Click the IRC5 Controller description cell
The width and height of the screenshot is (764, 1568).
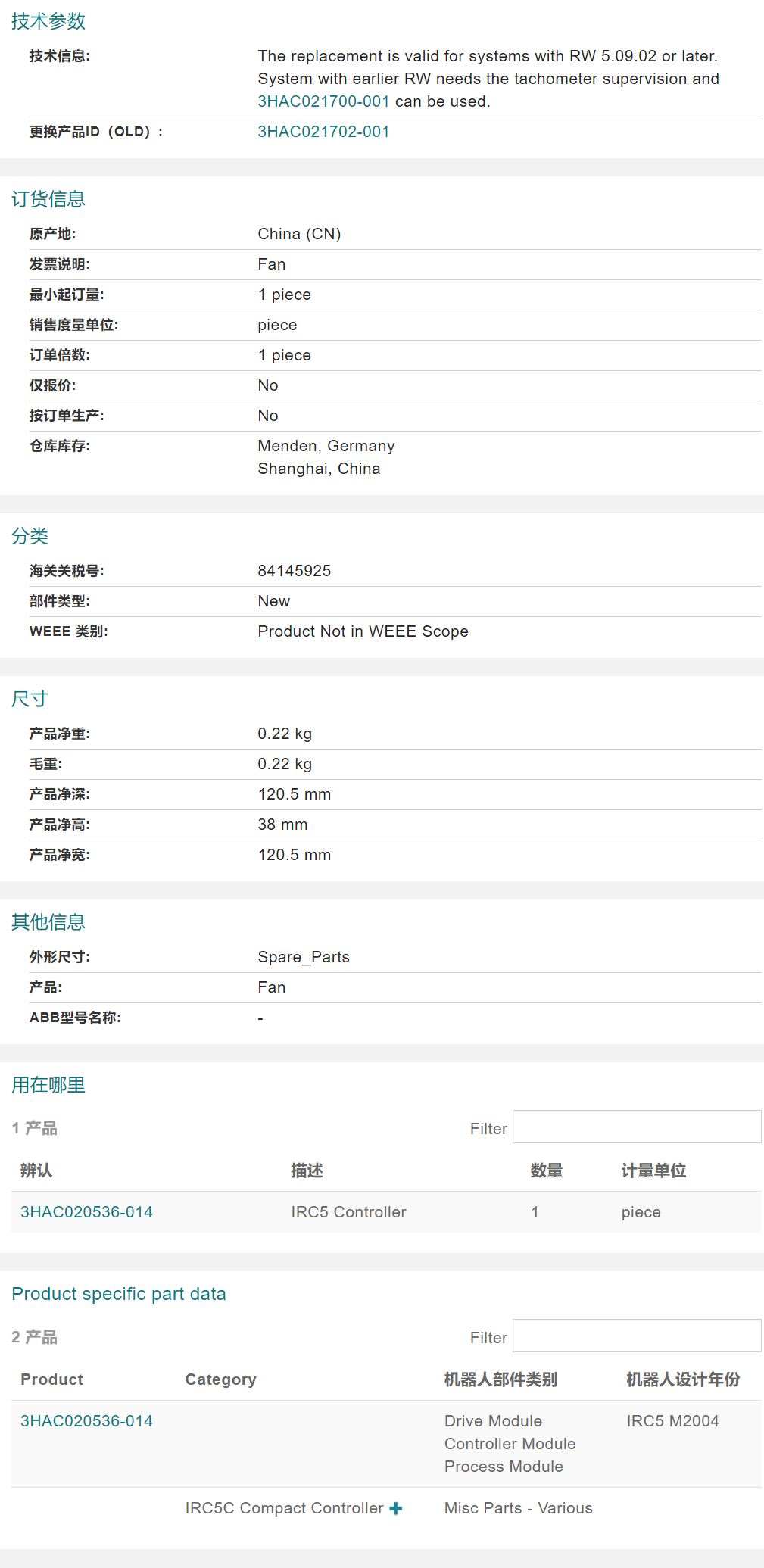click(348, 1212)
